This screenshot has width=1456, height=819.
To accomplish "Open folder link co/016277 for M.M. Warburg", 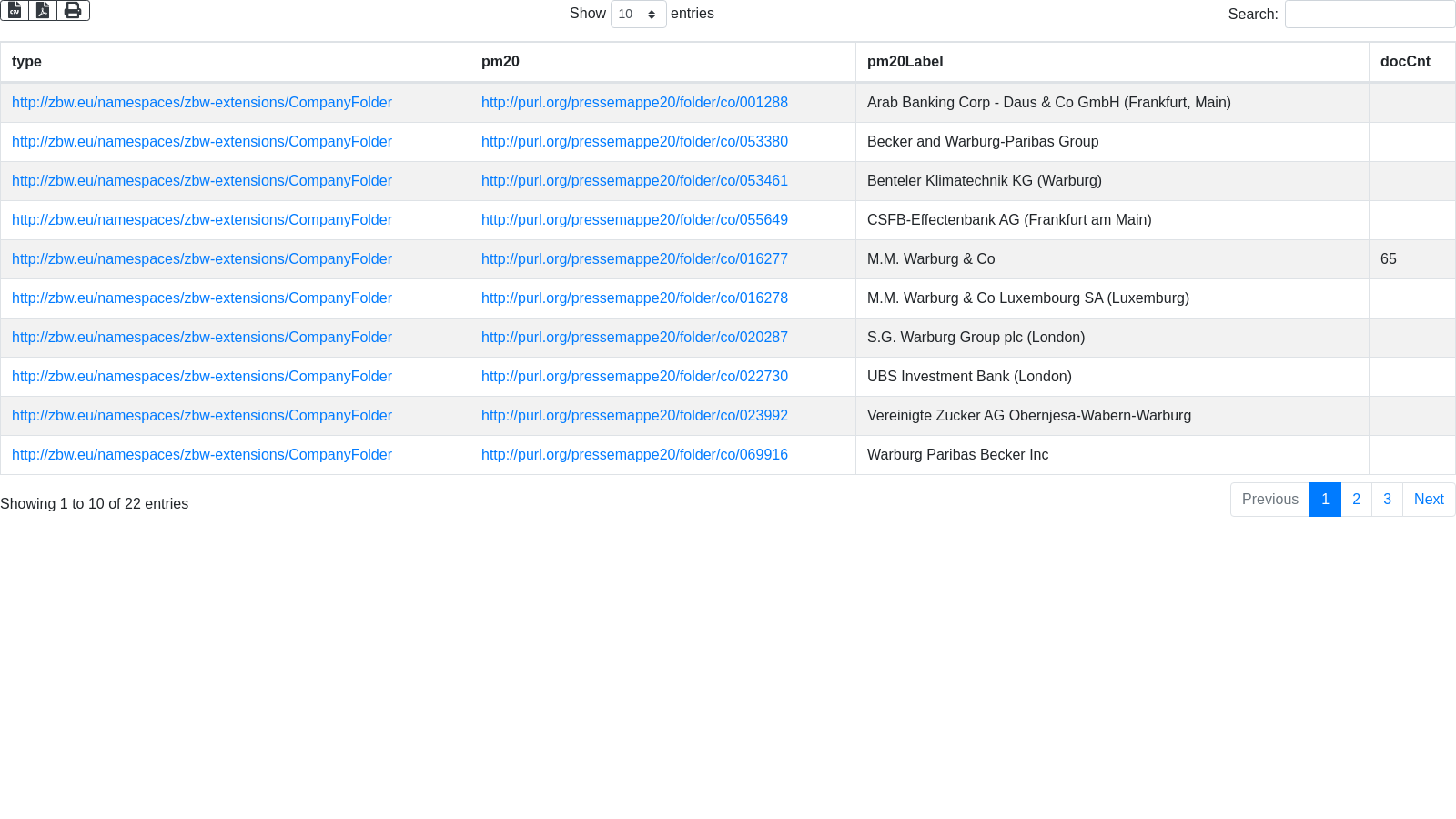I will (x=634, y=259).
